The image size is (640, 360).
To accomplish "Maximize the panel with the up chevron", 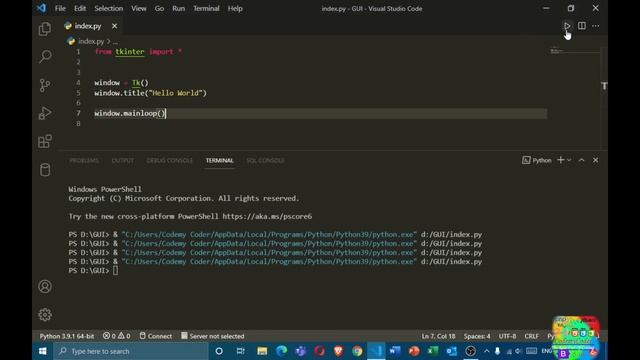I will coord(581,160).
